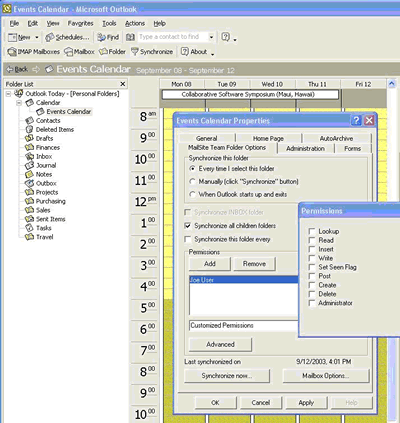
Task: Open the Finances folder
Action: (x=43, y=148)
